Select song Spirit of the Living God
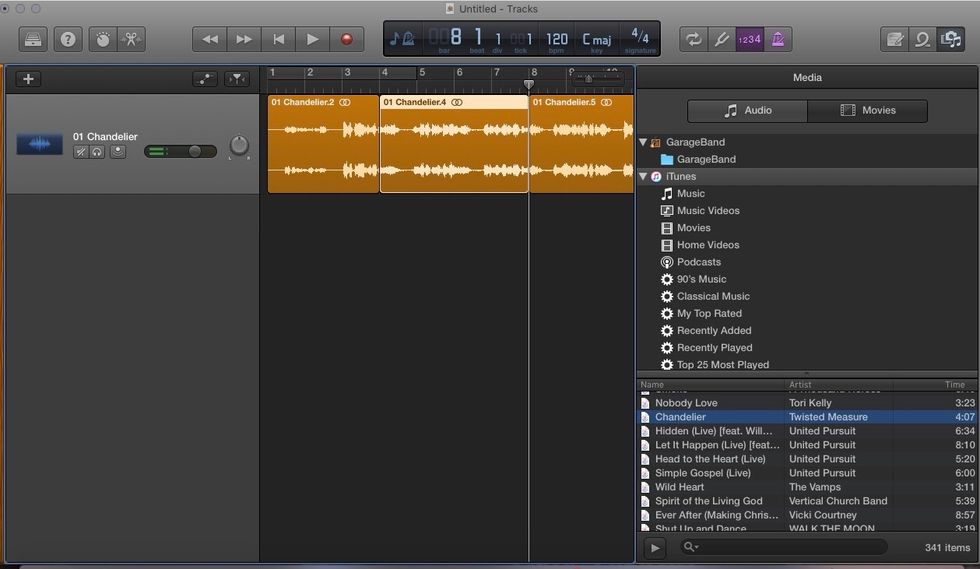 808,501
